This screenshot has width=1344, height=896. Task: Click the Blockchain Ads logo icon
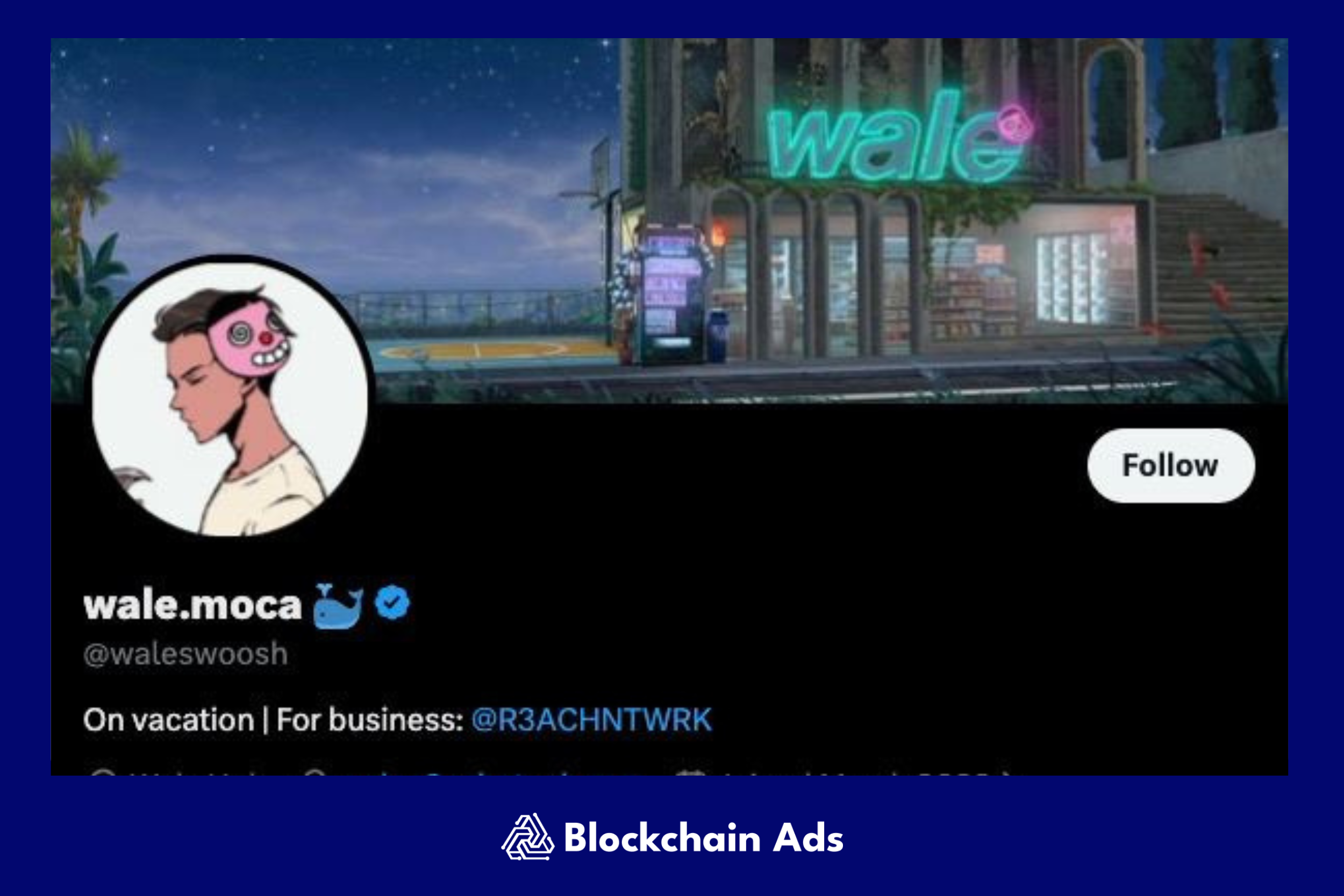[527, 837]
